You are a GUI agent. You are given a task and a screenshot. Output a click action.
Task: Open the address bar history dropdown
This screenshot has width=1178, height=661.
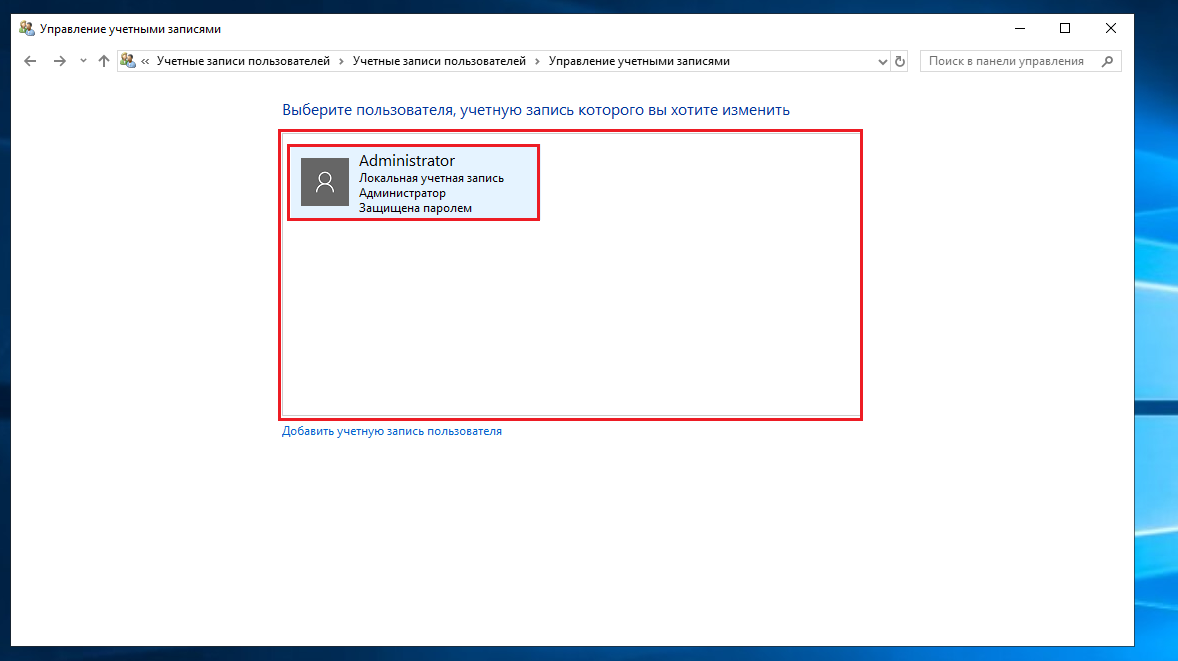coord(883,62)
